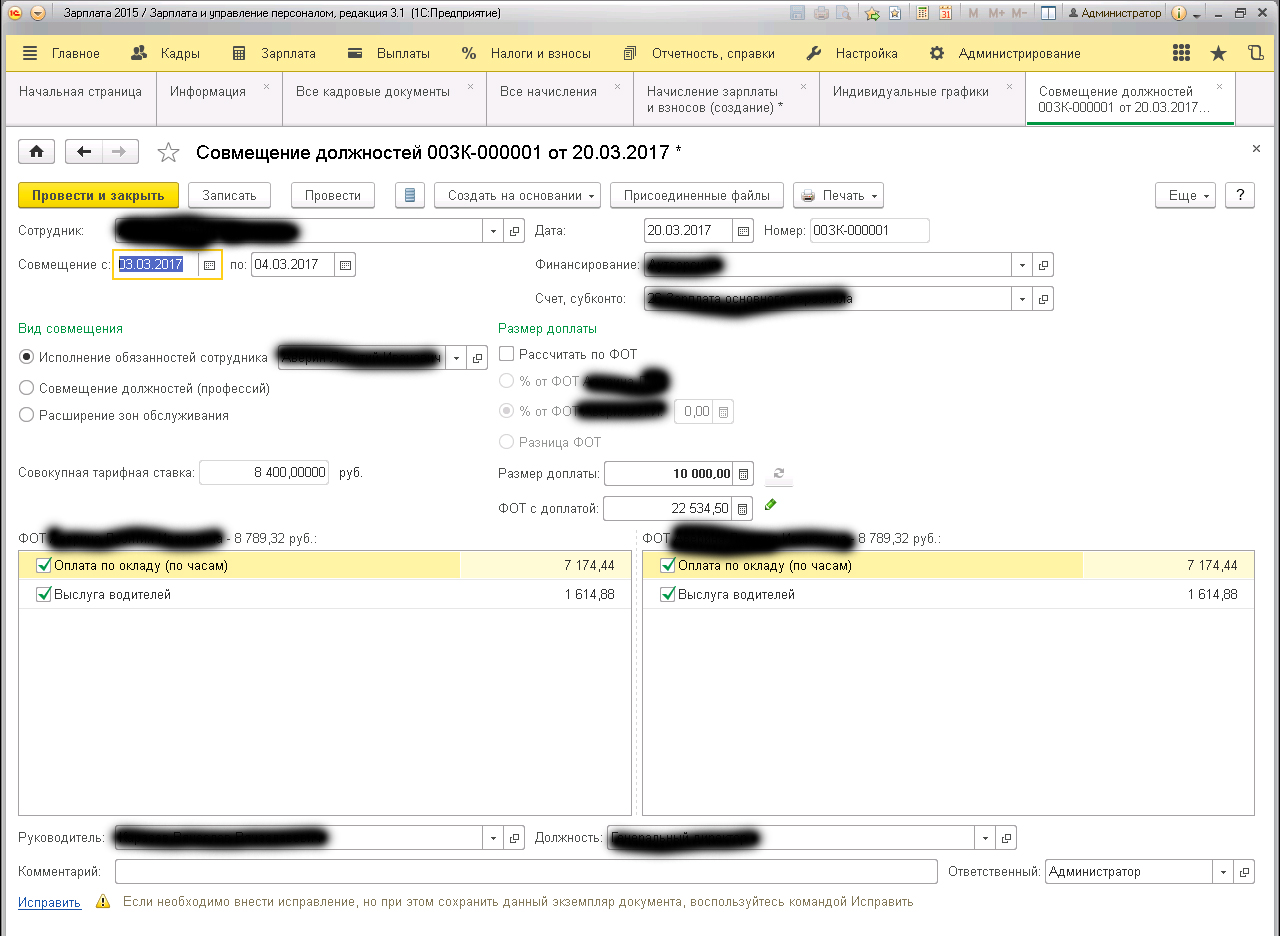Open the calendar picker for Совмещение с date
This screenshot has height=936, width=1280.
(209, 265)
